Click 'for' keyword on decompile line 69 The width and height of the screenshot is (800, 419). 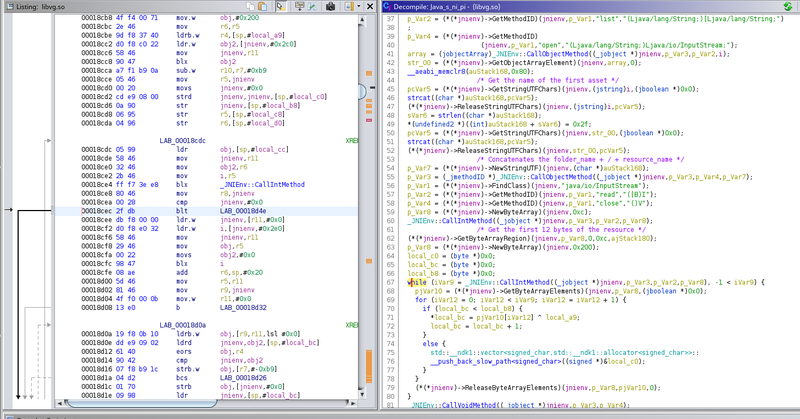point(420,300)
